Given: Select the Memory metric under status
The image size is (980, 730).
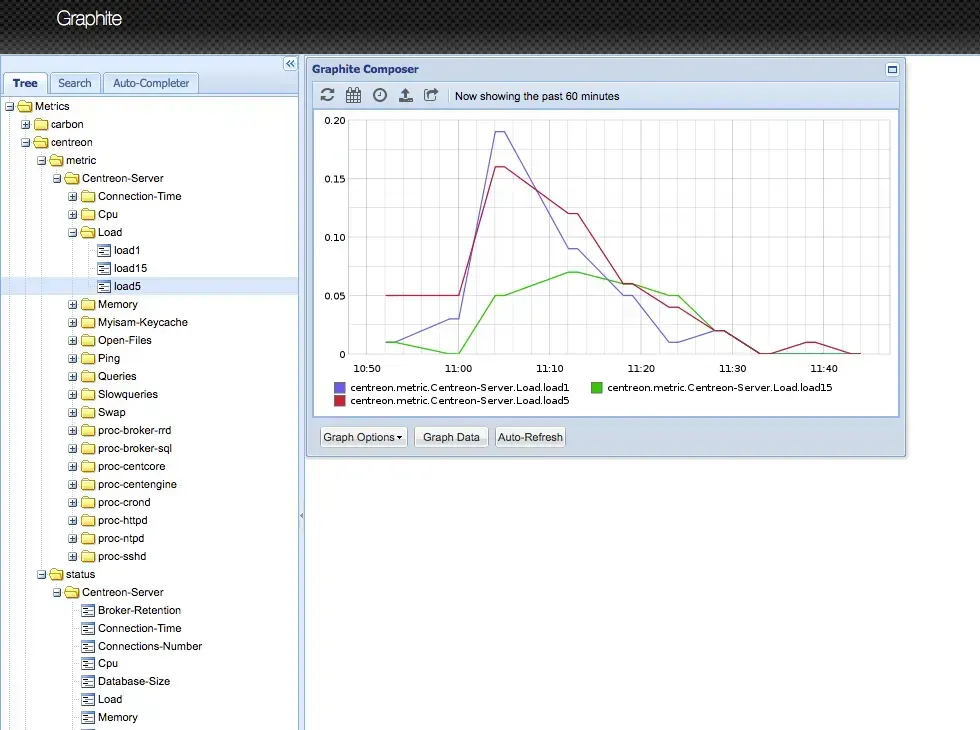Looking at the screenshot, I should click(x=118, y=718).
